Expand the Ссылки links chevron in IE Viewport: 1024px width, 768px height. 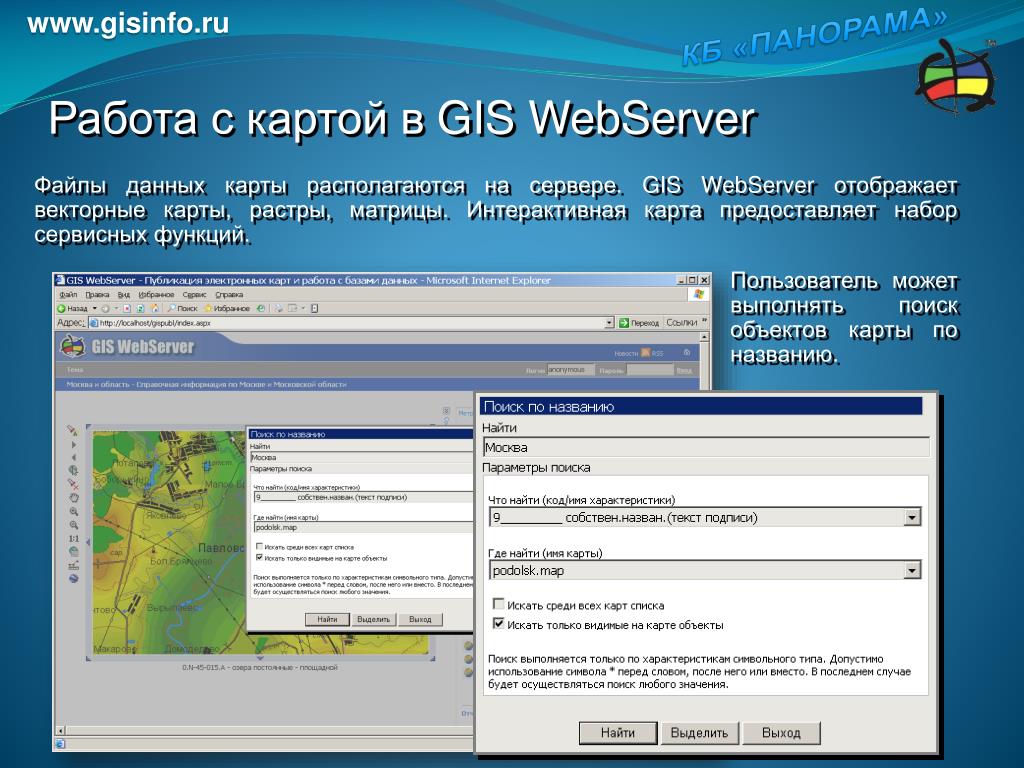click(x=705, y=321)
